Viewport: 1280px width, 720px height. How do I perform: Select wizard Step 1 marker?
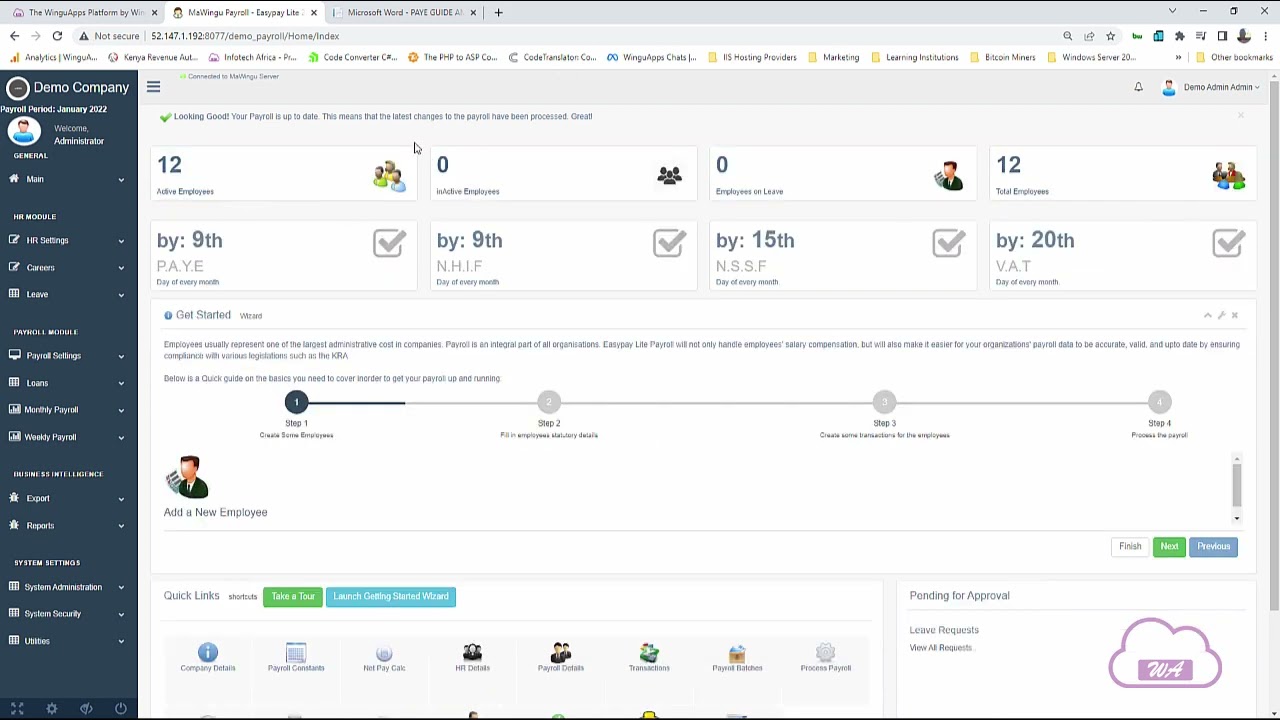[296, 402]
